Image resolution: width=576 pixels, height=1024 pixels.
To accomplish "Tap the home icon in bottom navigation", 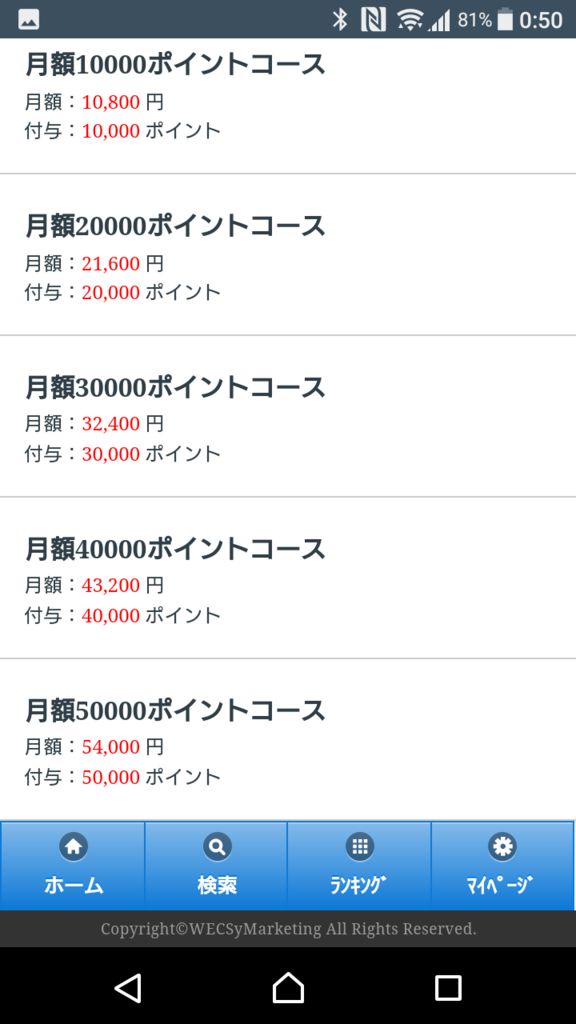I will click(73, 847).
